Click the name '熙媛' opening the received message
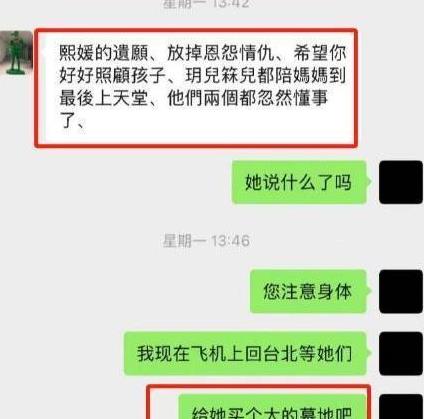Image resolution: width=424 pixels, height=419 pixels. tap(77, 53)
